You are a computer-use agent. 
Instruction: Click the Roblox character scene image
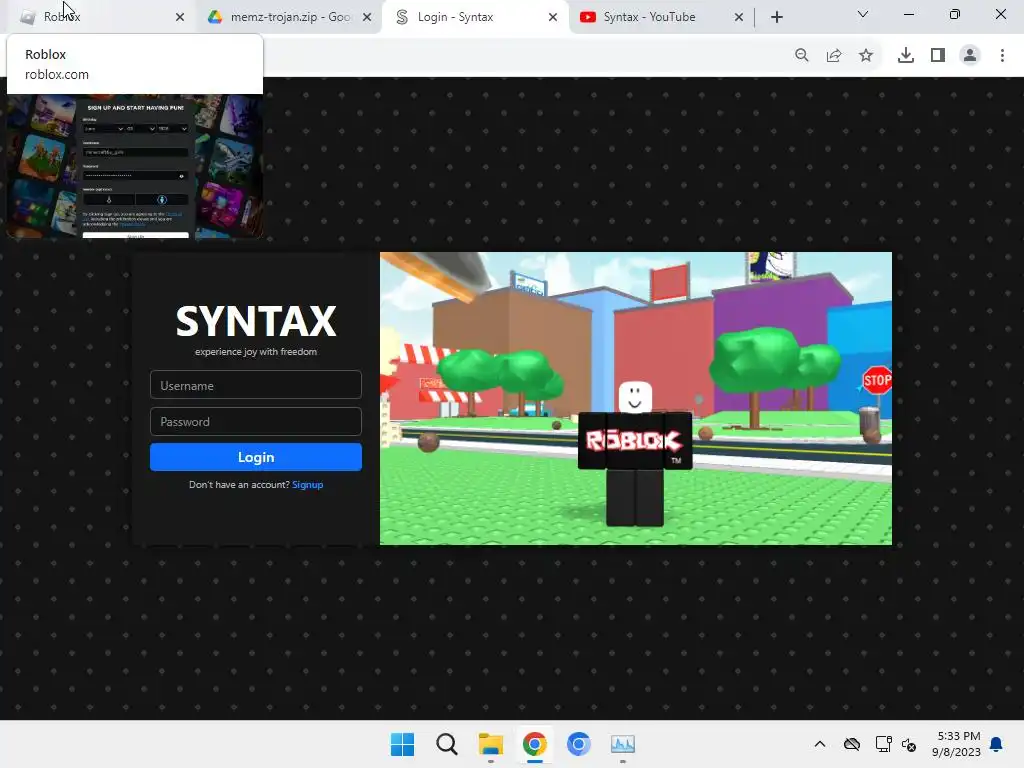click(636, 398)
